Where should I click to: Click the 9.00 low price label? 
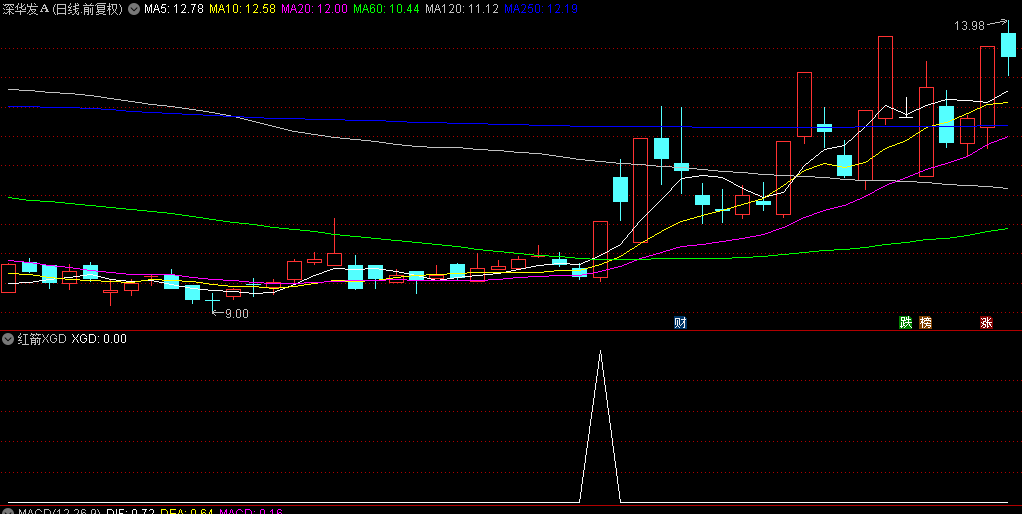tap(237, 313)
